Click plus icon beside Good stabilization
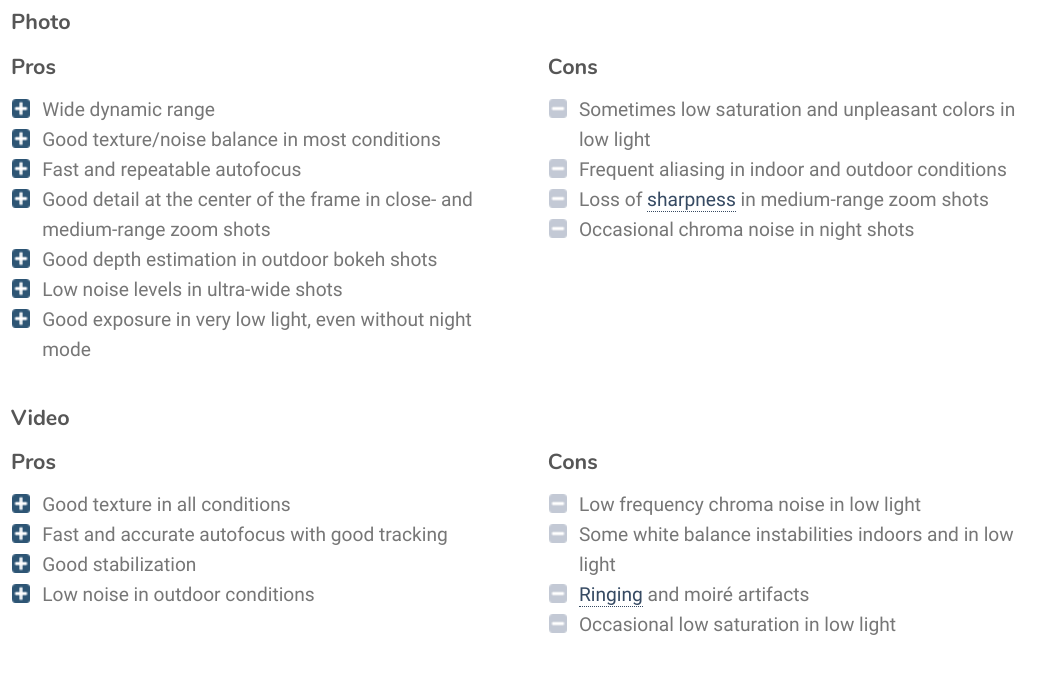 coord(21,564)
